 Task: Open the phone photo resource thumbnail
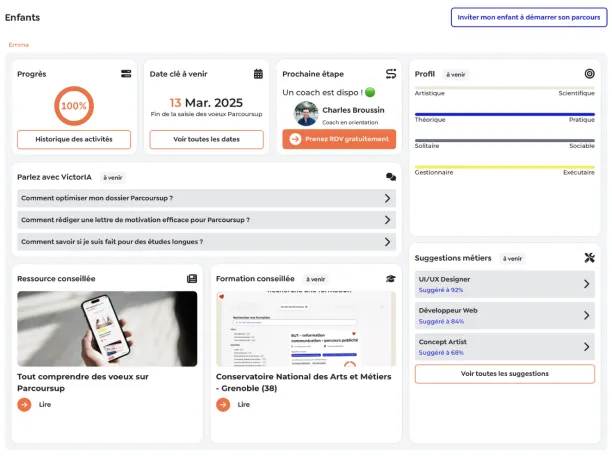click(107, 329)
